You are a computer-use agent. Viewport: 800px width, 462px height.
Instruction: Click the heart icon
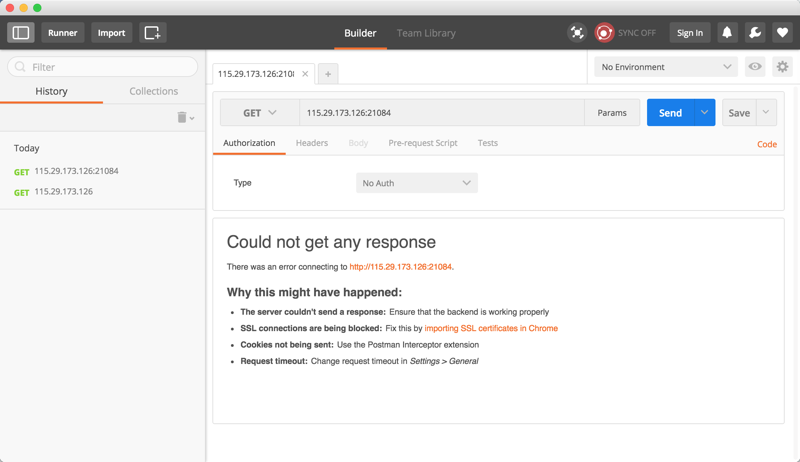[x=782, y=33]
